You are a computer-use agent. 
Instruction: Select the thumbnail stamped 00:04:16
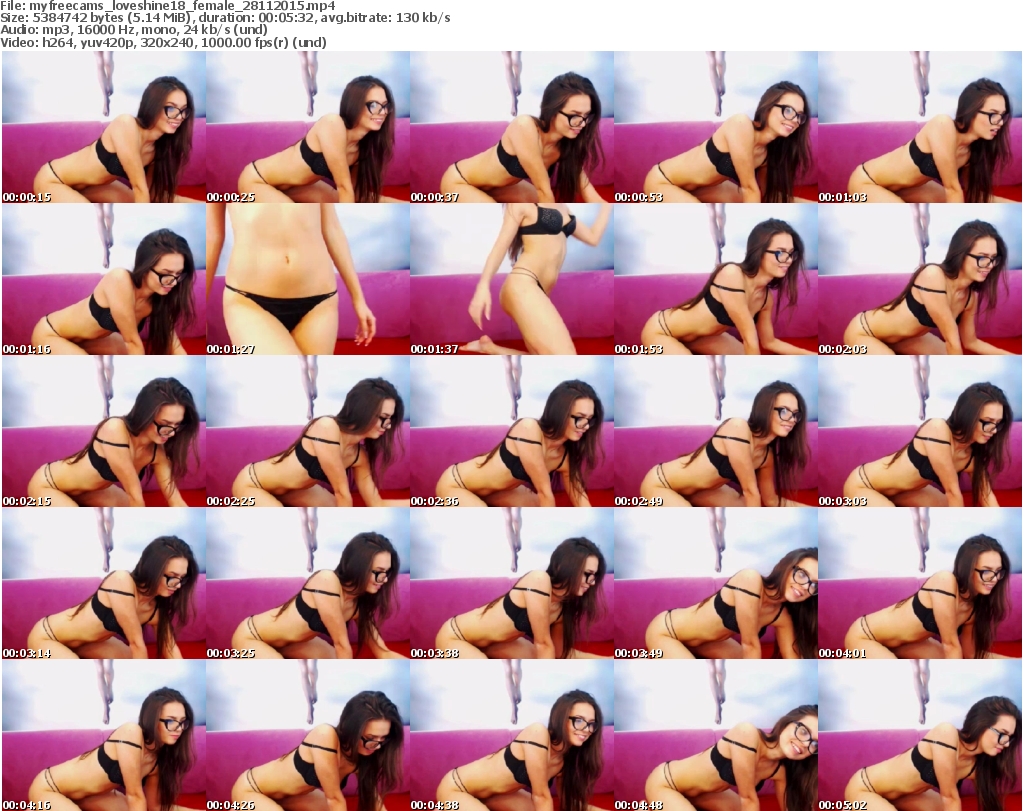[104, 735]
